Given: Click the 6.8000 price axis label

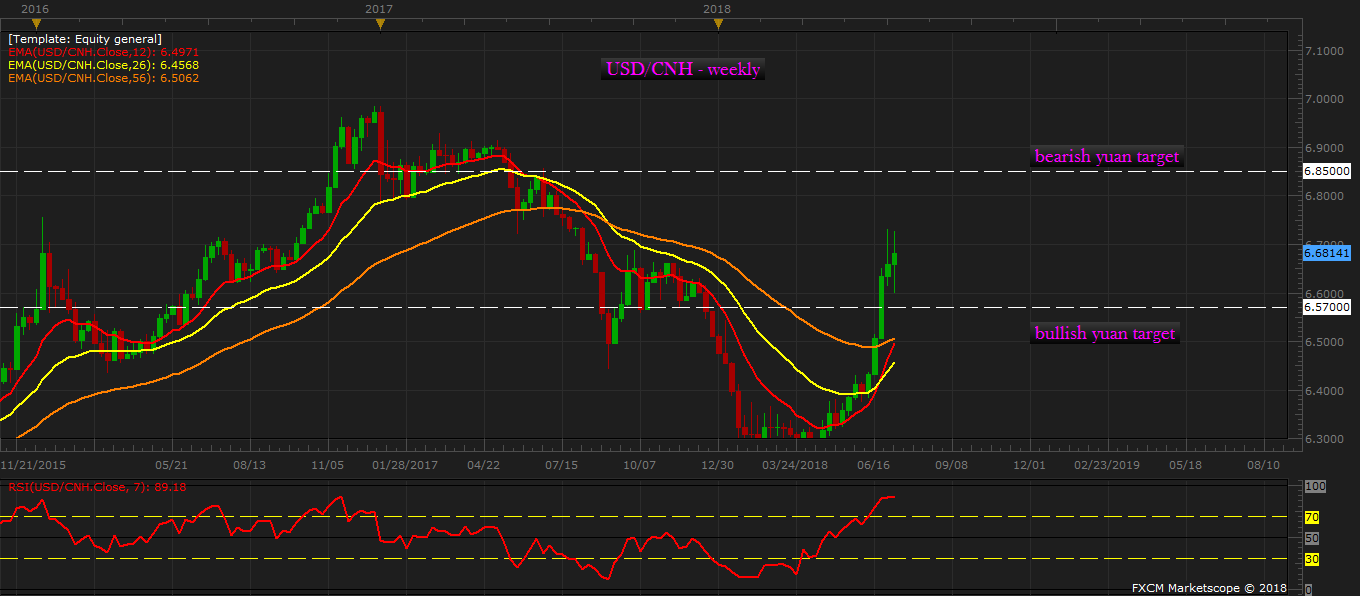Looking at the screenshot, I should pyautogui.click(x=1324, y=196).
